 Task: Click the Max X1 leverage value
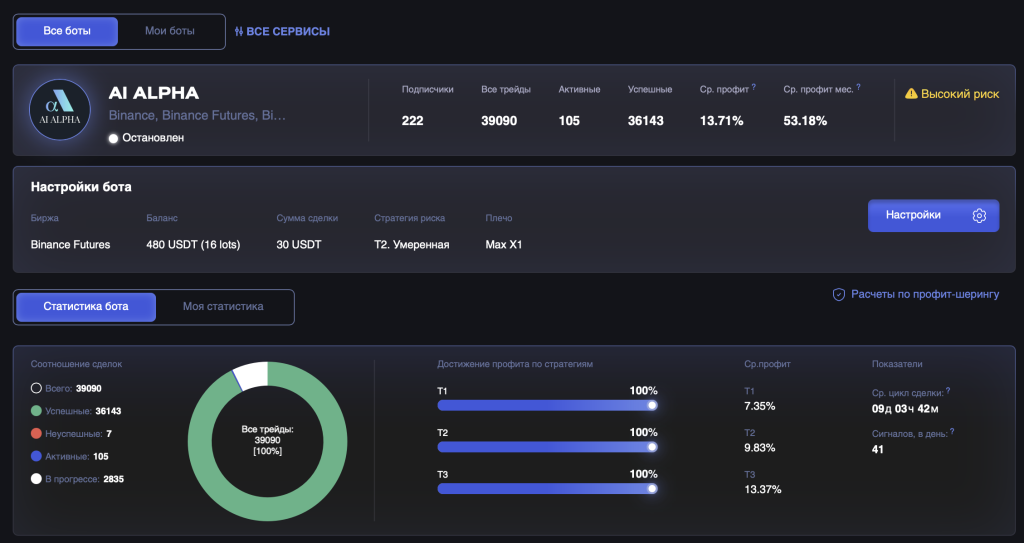coord(504,245)
